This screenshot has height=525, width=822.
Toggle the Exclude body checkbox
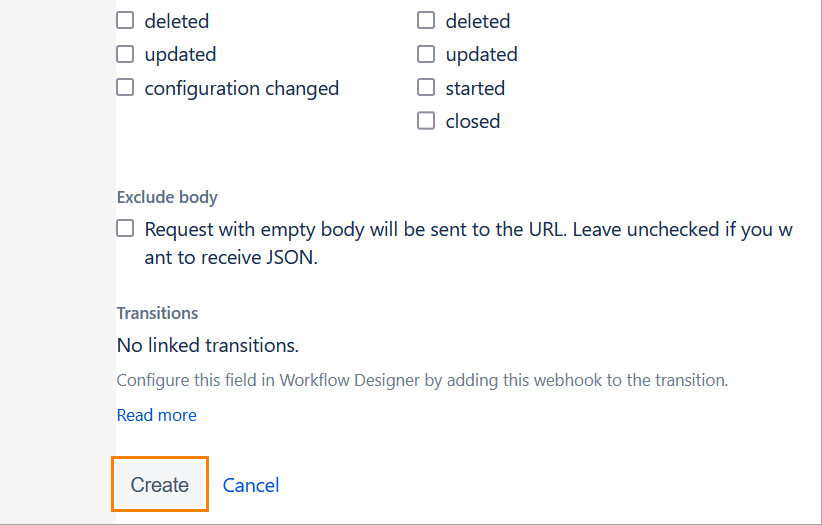pos(125,229)
